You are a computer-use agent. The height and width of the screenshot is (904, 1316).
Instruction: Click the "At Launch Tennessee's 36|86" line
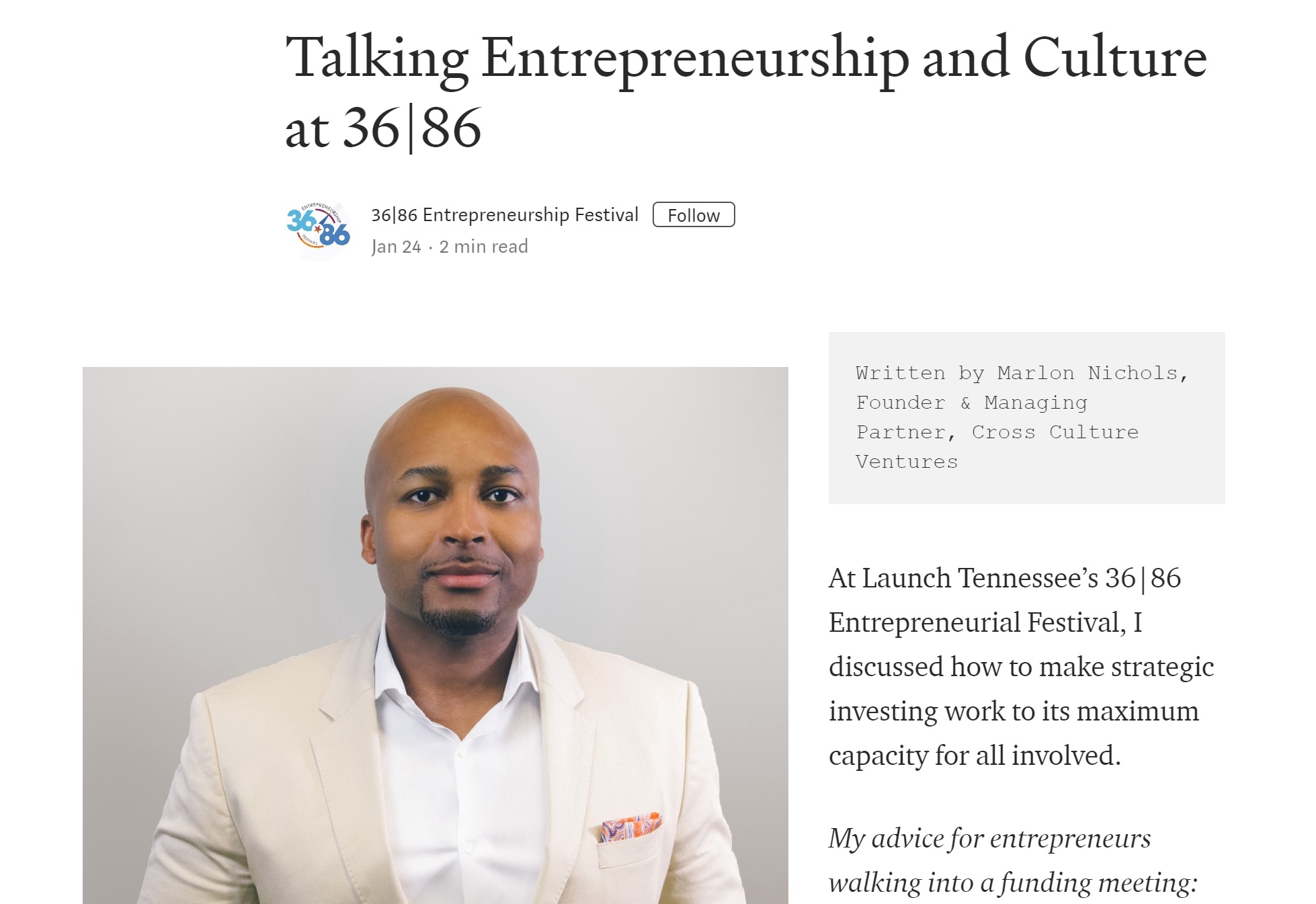(x=1005, y=578)
